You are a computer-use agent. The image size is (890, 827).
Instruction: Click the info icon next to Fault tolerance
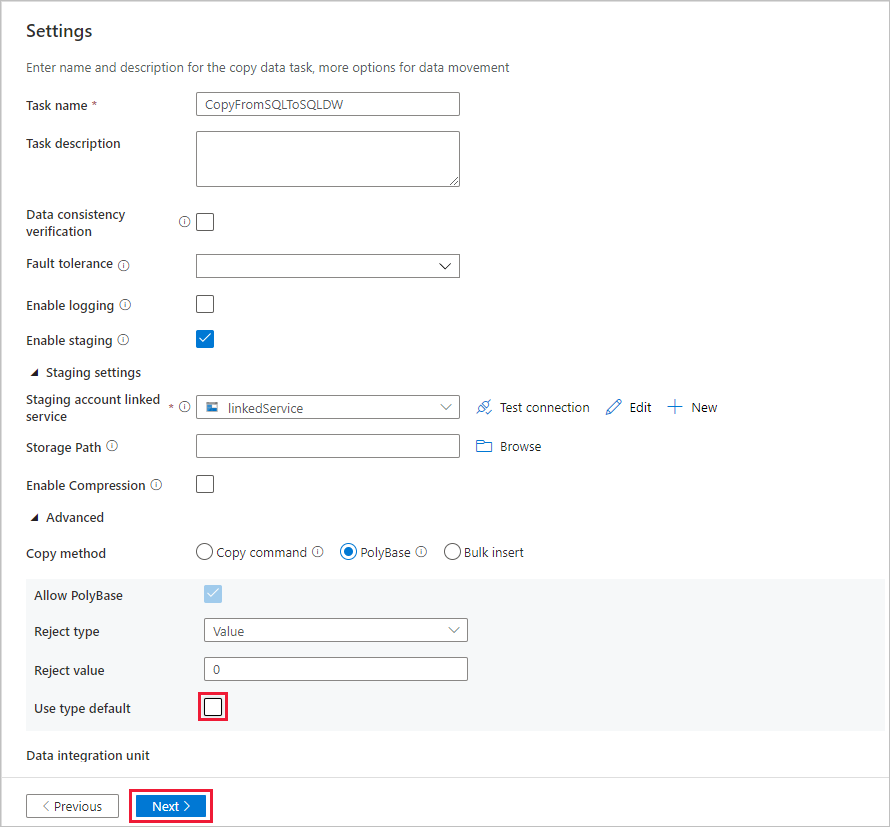(123, 265)
